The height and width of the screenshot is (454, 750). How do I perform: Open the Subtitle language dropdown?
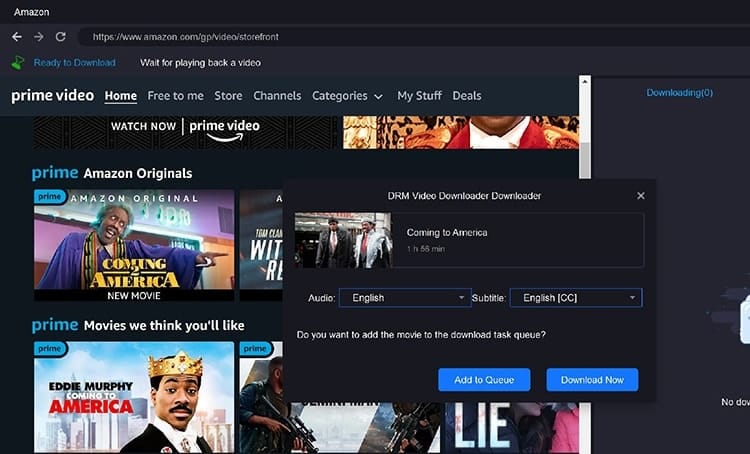[576, 298]
